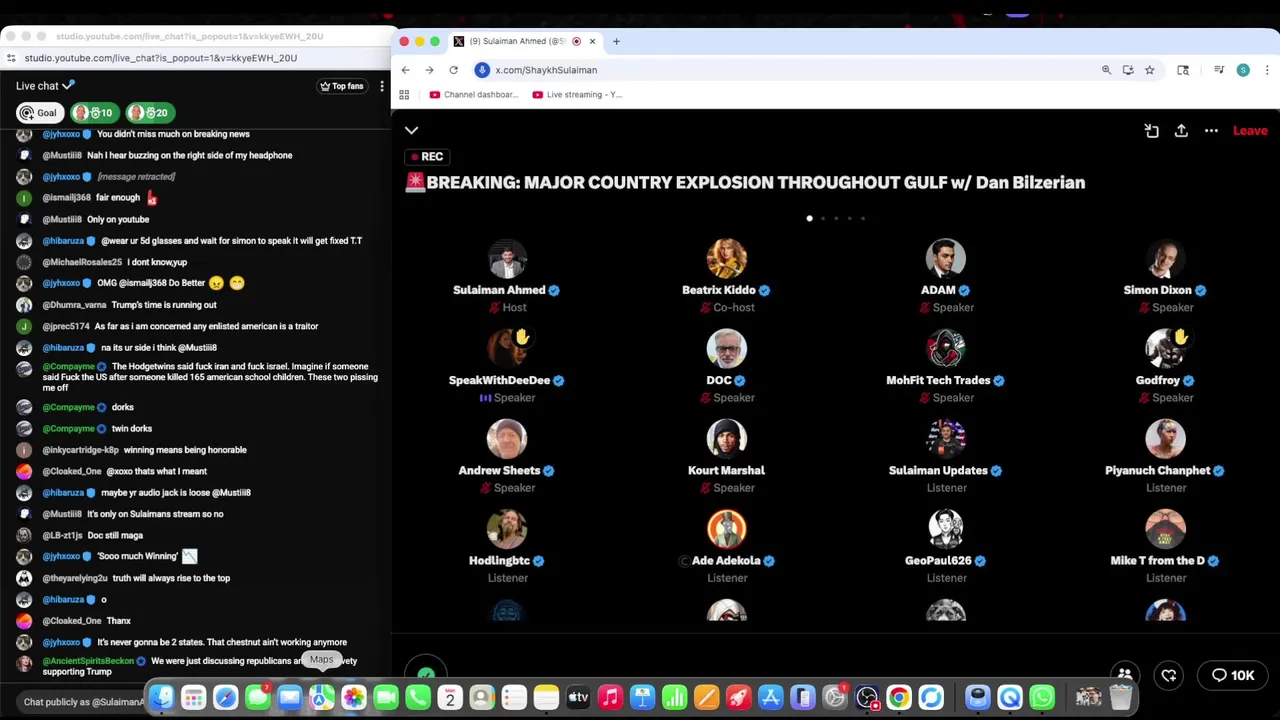
Task: Click the Simon Dixon speaker name
Action: point(1157,290)
